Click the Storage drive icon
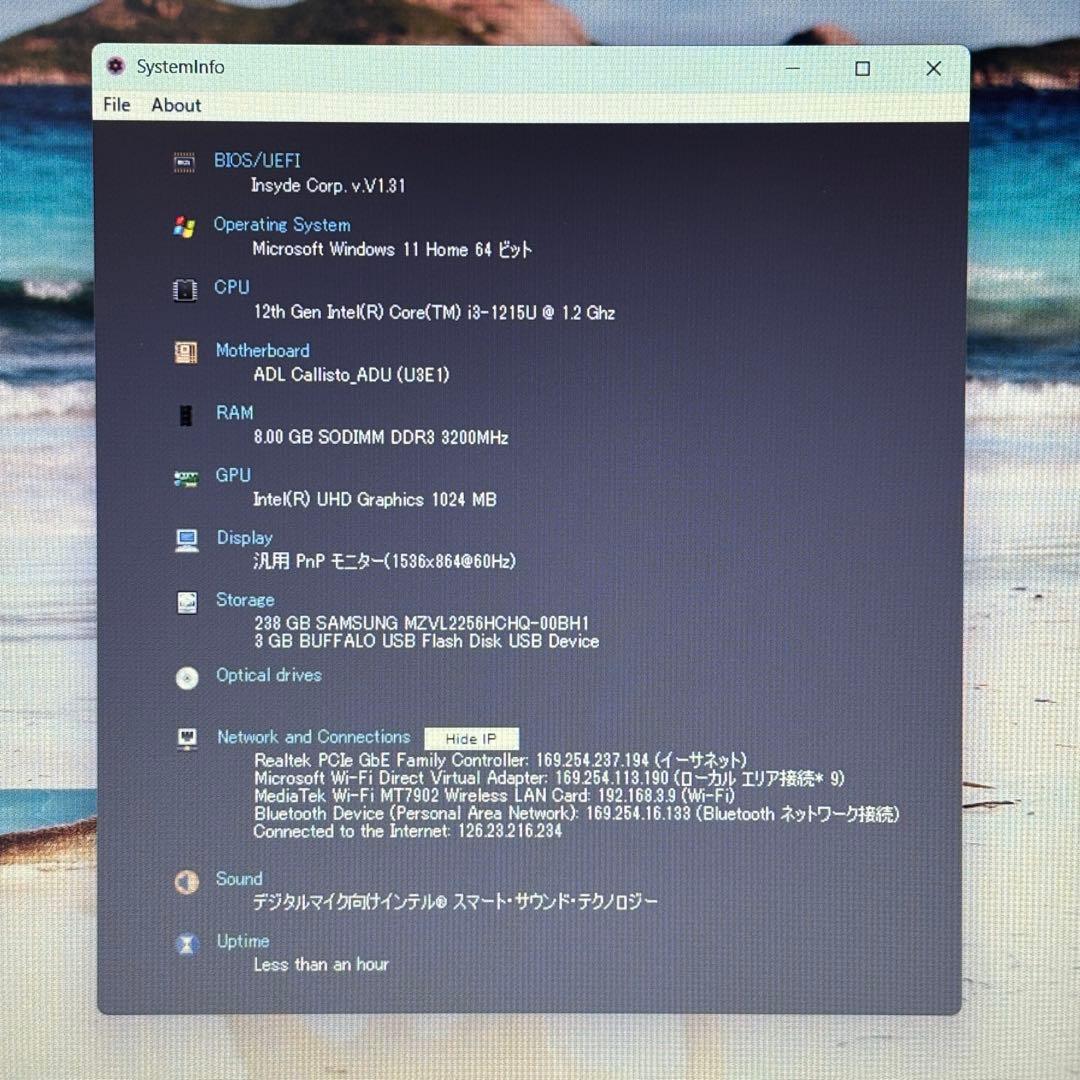 [186, 601]
